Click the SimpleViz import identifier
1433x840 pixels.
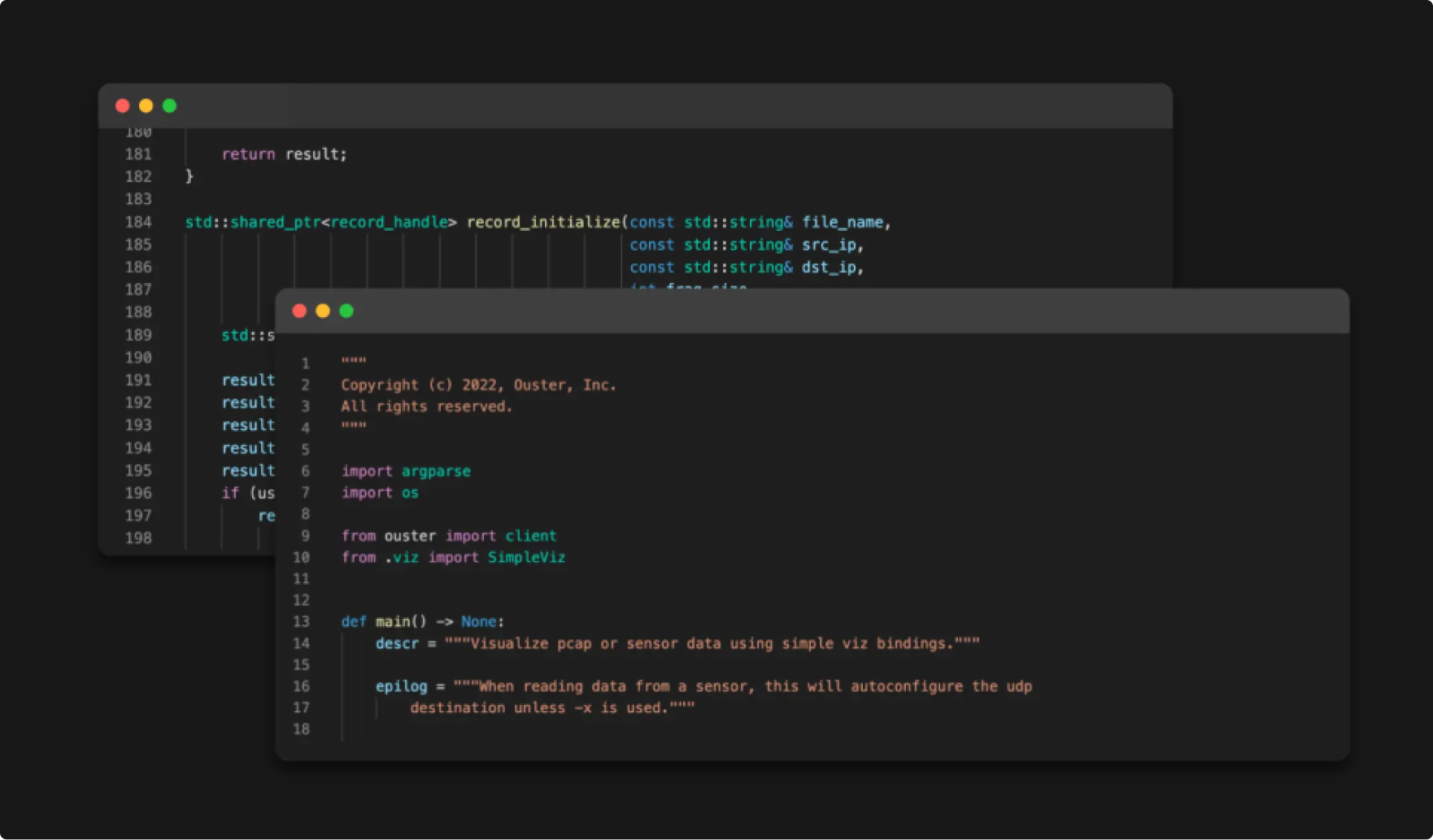[x=526, y=557]
